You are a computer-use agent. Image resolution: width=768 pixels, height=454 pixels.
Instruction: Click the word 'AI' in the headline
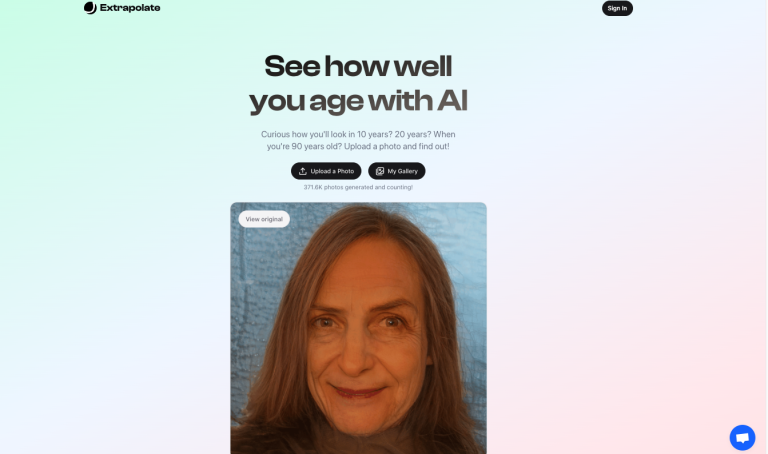452,100
